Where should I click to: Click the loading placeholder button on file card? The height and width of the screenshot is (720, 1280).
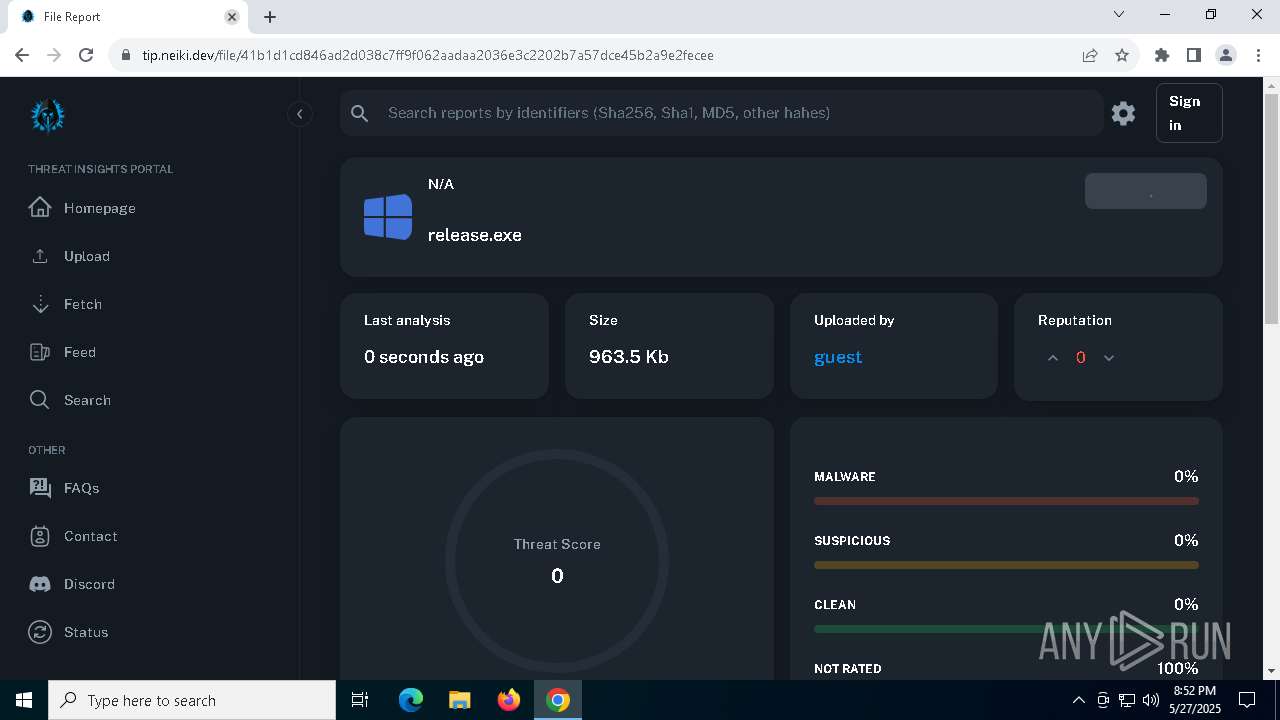(1146, 191)
